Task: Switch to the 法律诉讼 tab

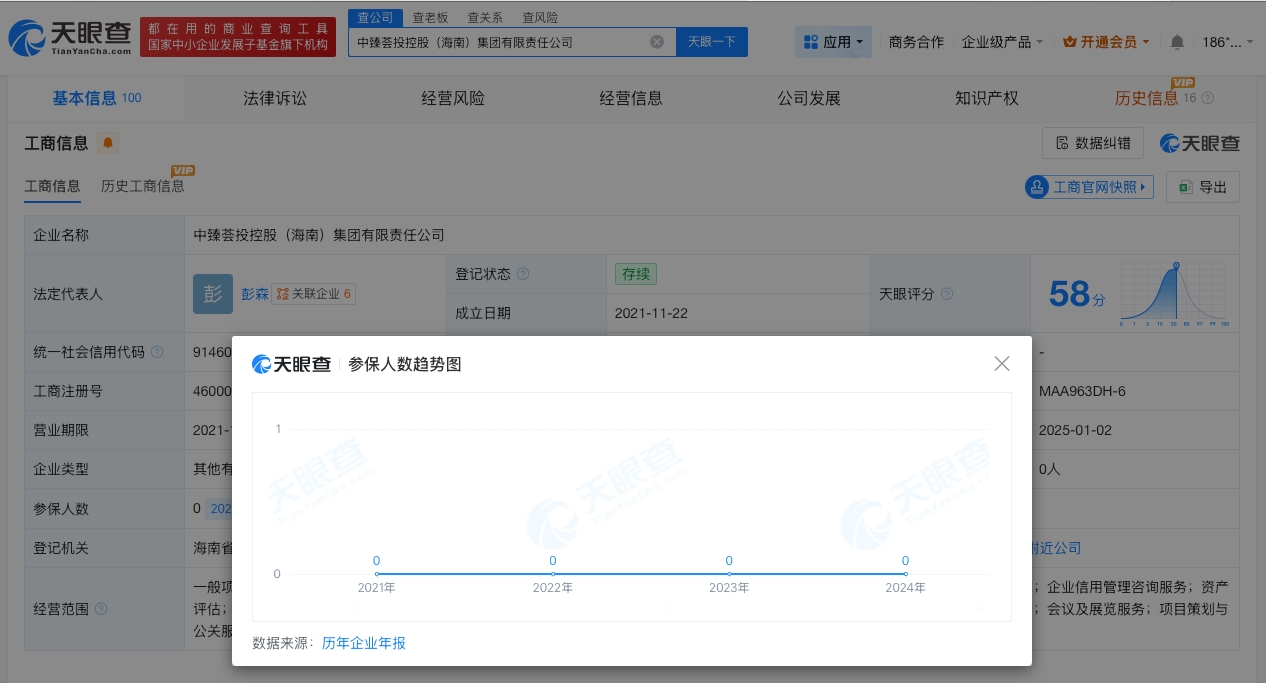Action: point(275,98)
